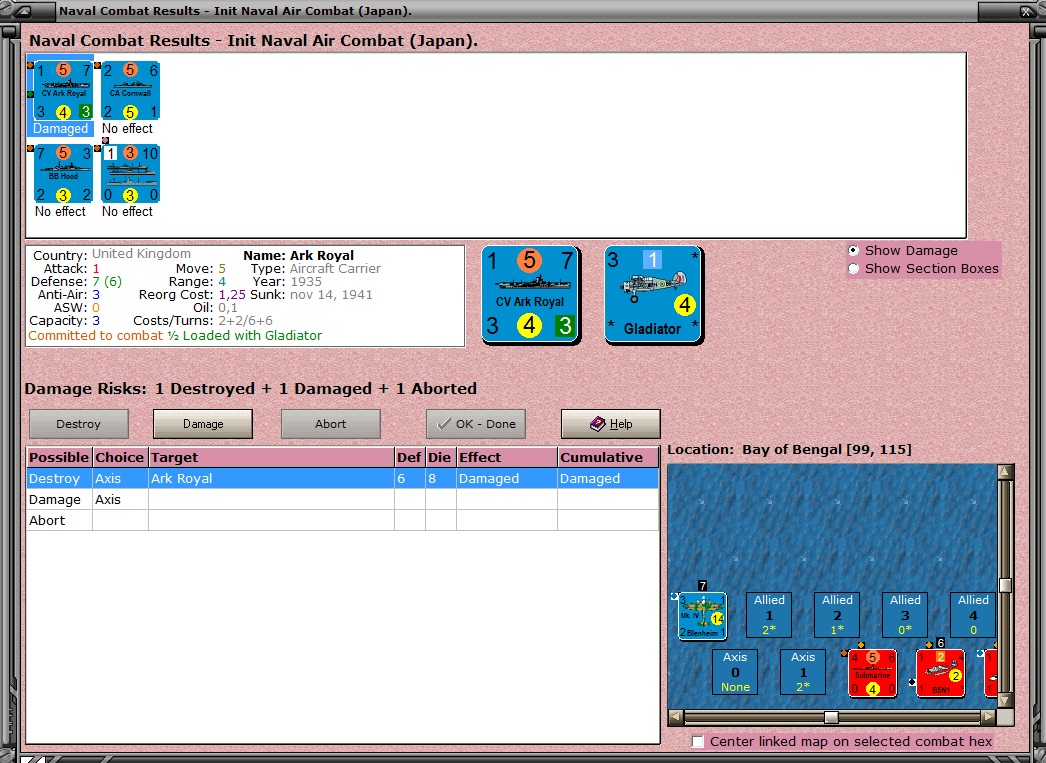Click the Blenheim aircraft counter on map

point(702,616)
